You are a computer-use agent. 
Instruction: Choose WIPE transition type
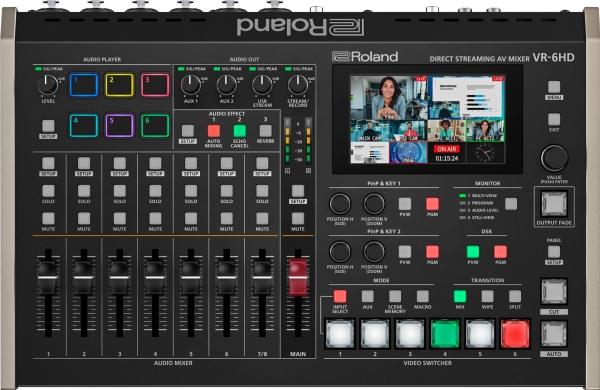click(x=488, y=296)
